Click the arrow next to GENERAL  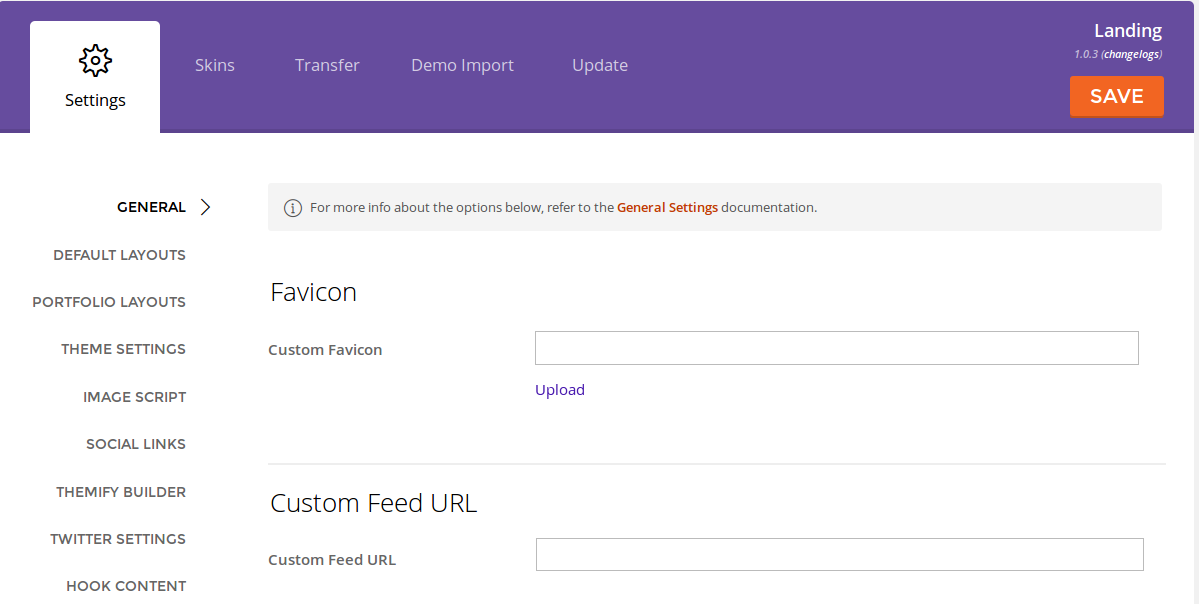coord(205,207)
